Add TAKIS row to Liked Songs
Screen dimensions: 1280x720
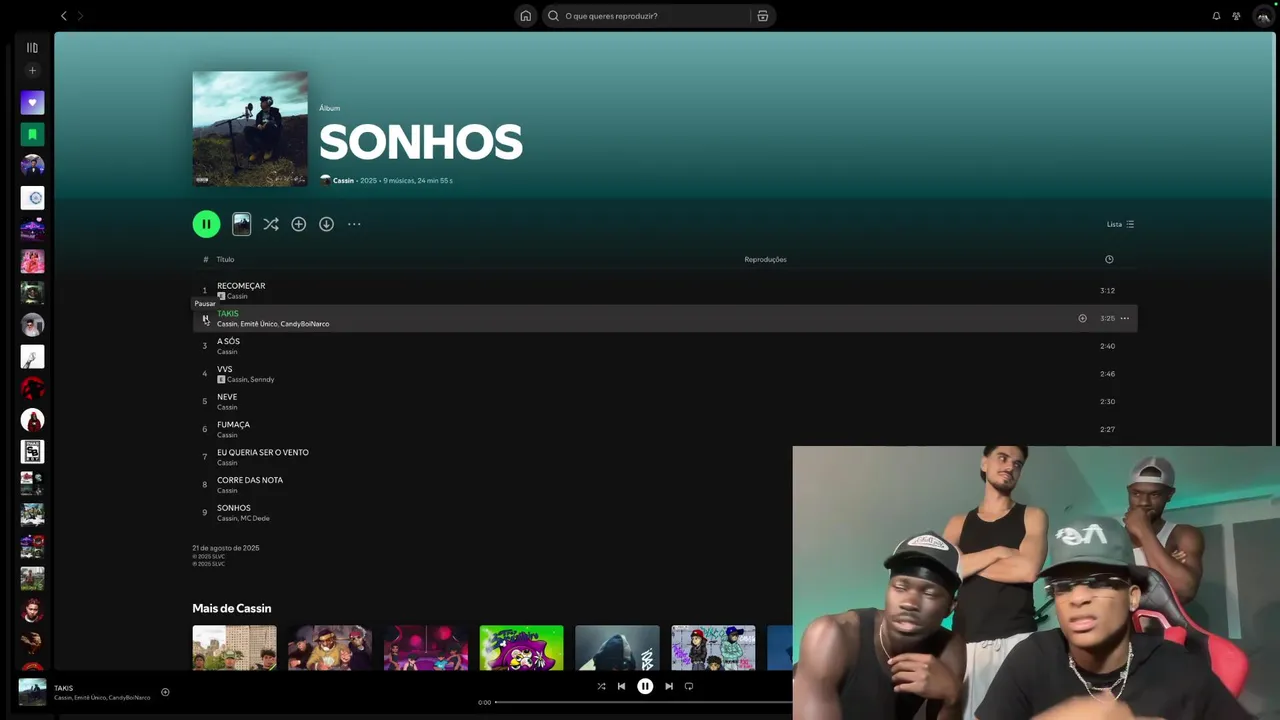(1082, 318)
